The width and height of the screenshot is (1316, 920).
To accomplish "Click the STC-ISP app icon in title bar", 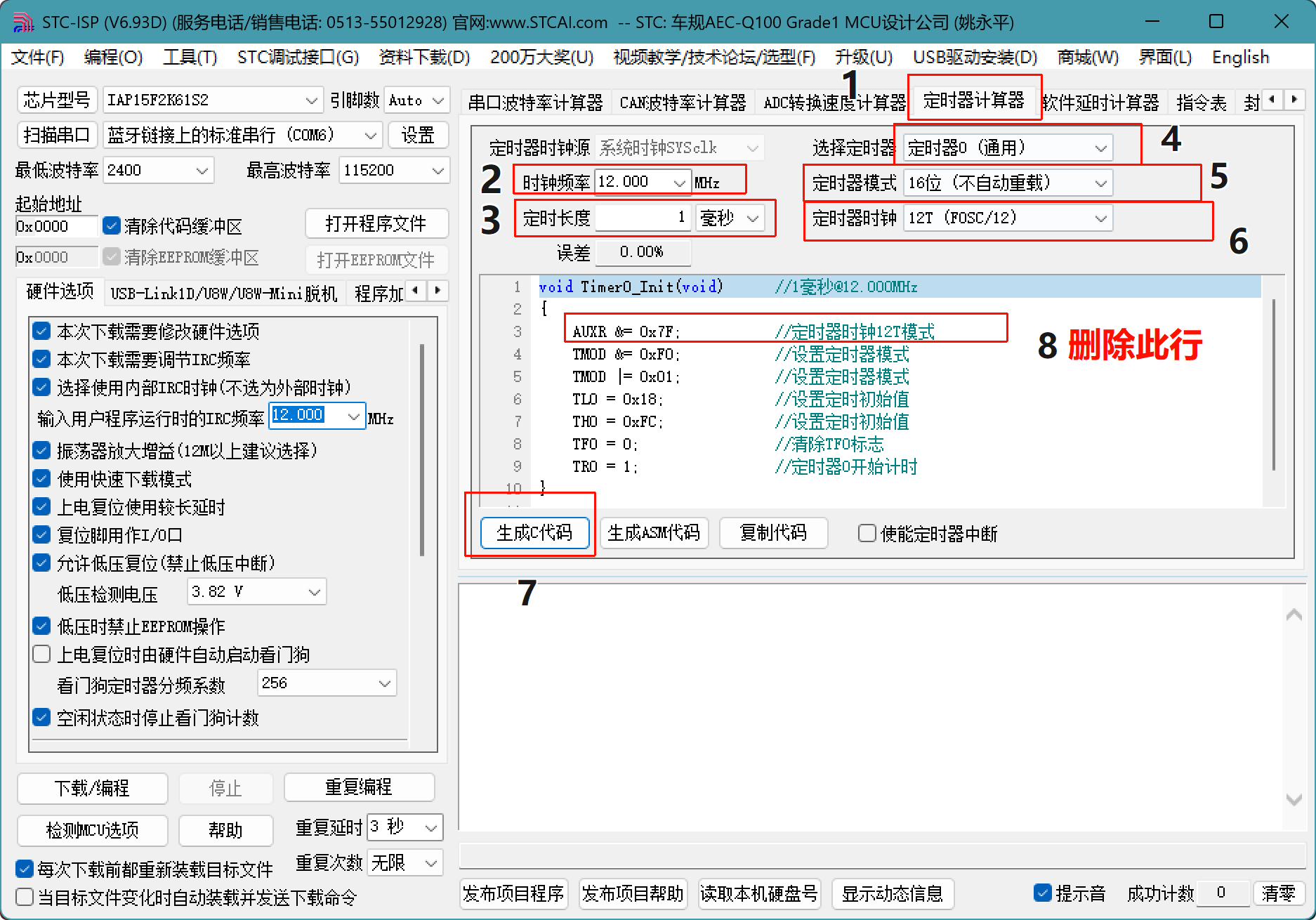I will [x=22, y=22].
